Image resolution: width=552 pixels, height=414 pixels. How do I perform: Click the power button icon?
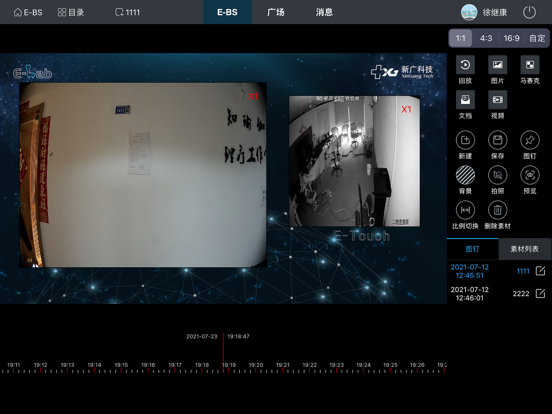coord(529,12)
